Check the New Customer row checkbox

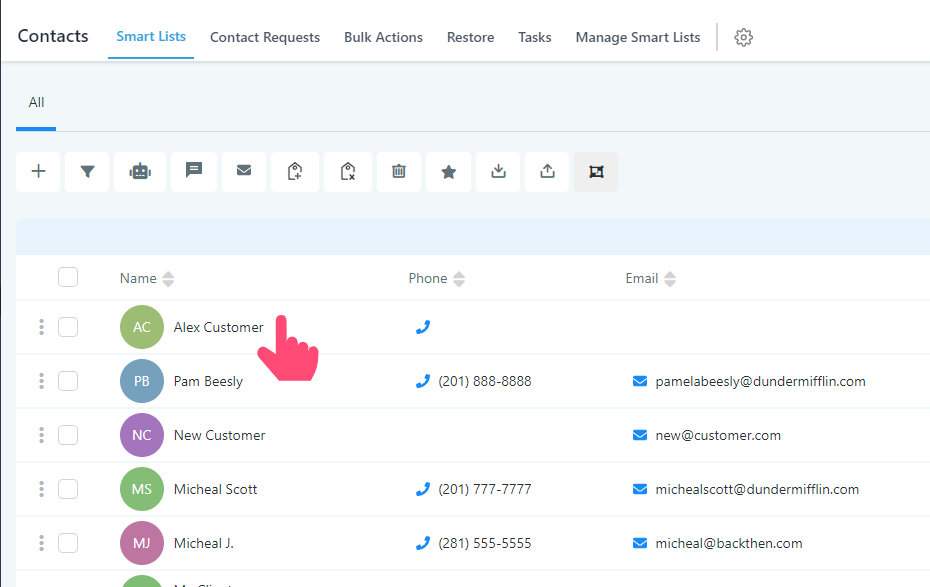click(68, 435)
